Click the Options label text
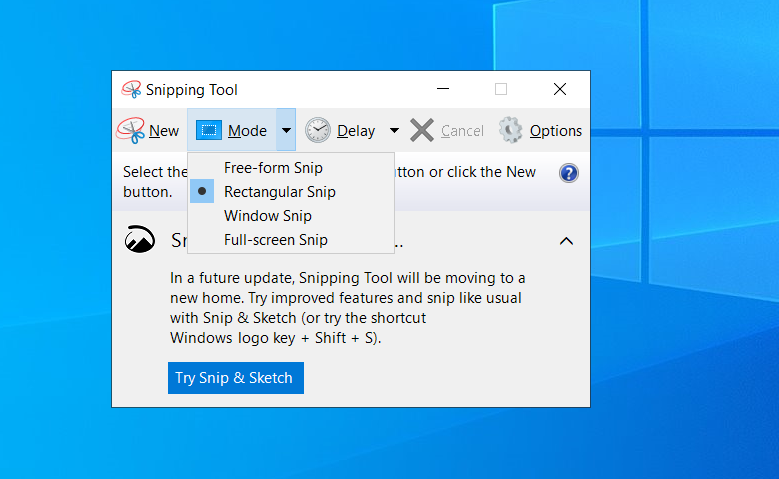 (x=555, y=131)
